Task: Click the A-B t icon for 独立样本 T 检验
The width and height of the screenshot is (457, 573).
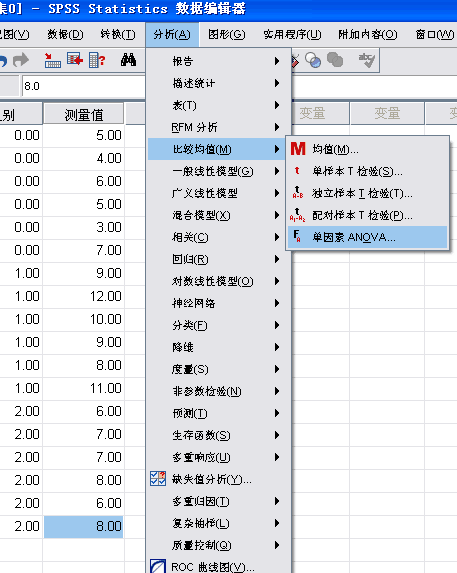Action: coord(298,193)
